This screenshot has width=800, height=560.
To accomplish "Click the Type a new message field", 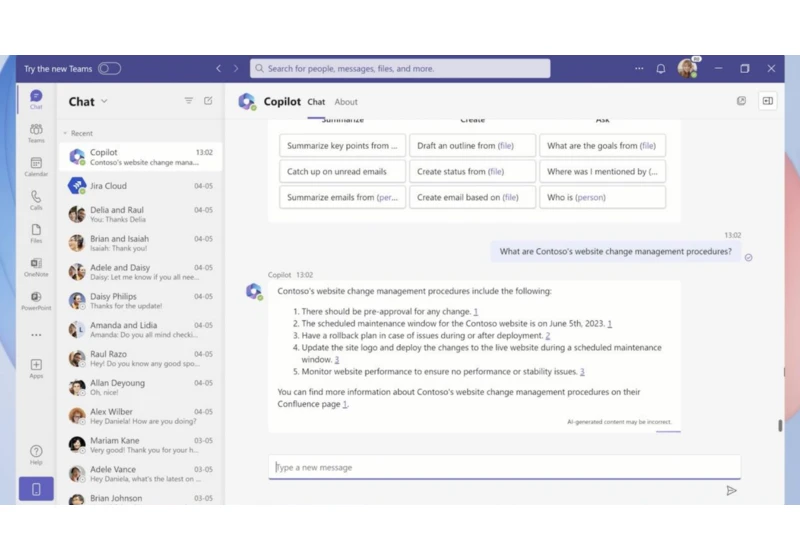I will 505,467.
